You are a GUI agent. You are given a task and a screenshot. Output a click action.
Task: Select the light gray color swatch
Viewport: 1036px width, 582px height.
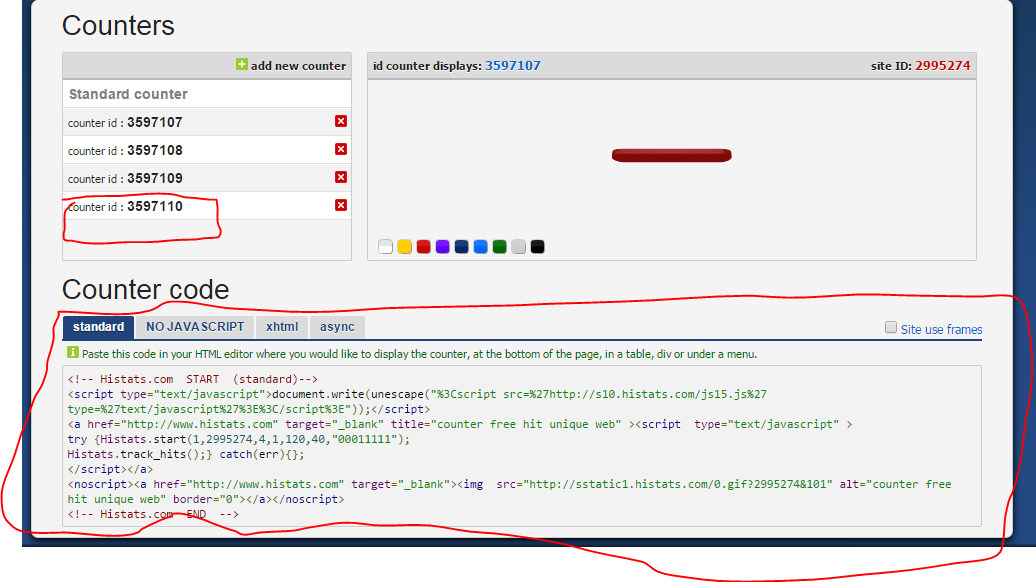(519, 247)
